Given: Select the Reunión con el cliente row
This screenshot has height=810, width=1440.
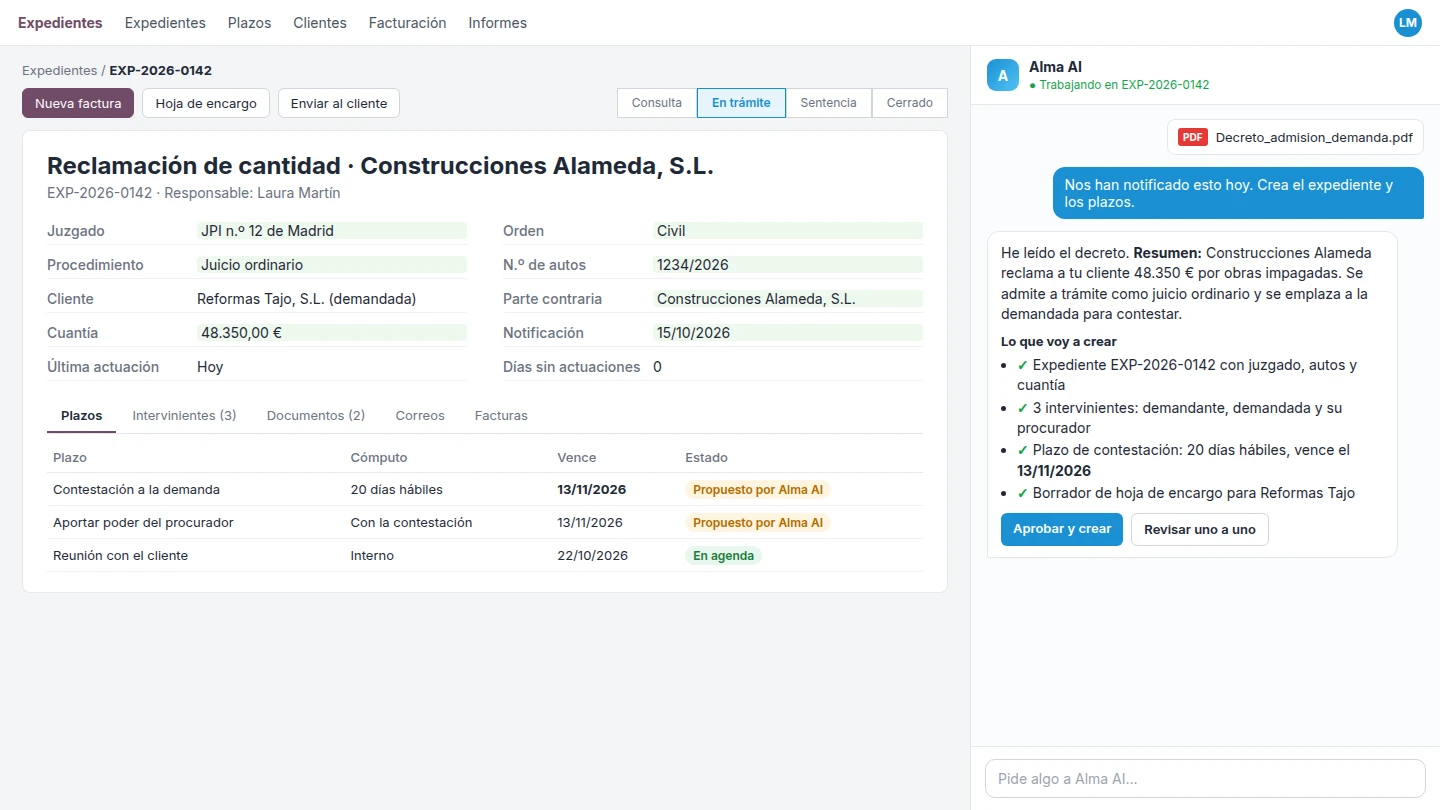Looking at the screenshot, I should (485, 556).
